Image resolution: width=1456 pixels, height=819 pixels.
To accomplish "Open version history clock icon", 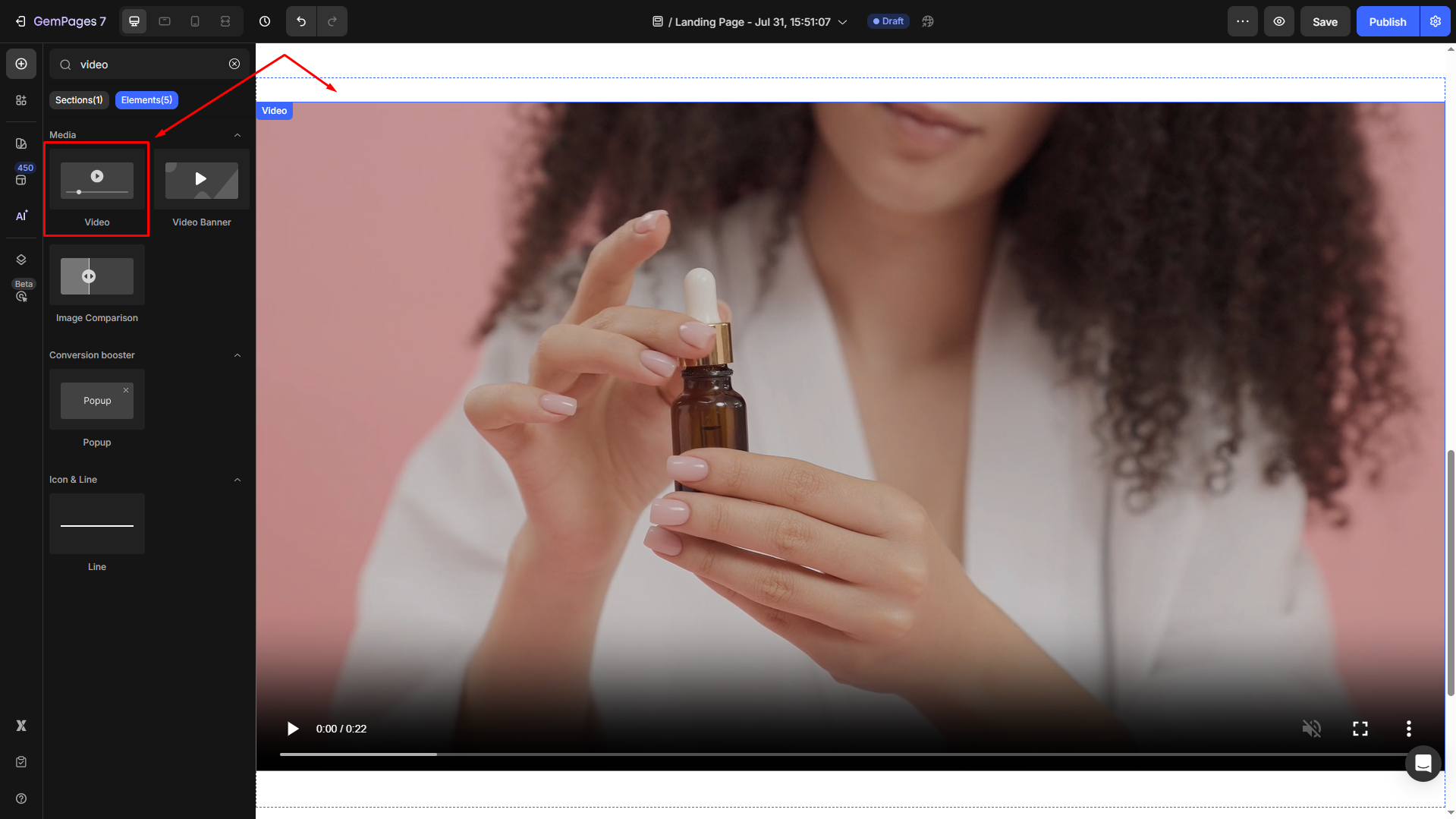I will (x=265, y=21).
